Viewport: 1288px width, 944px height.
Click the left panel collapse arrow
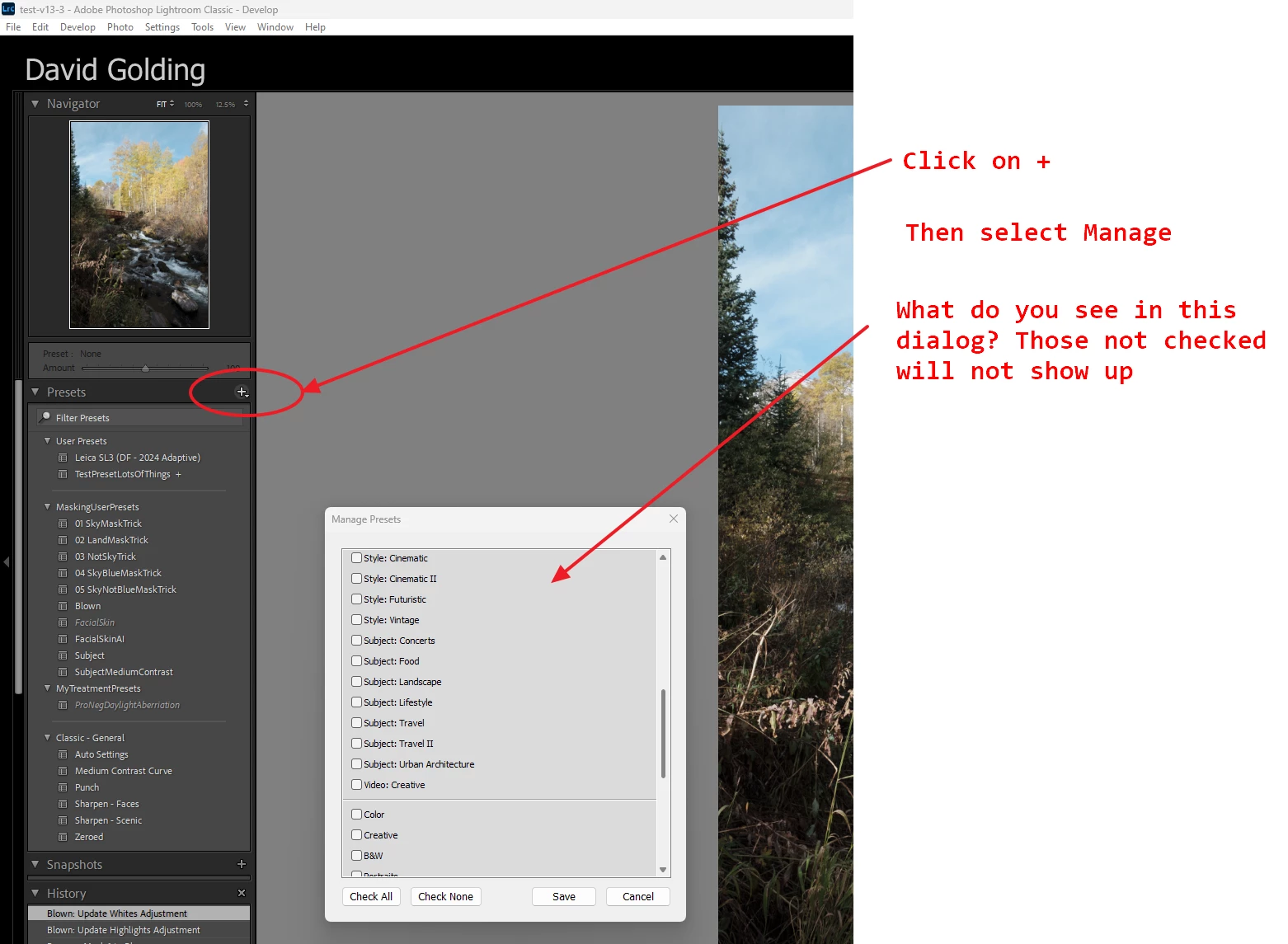(6, 561)
